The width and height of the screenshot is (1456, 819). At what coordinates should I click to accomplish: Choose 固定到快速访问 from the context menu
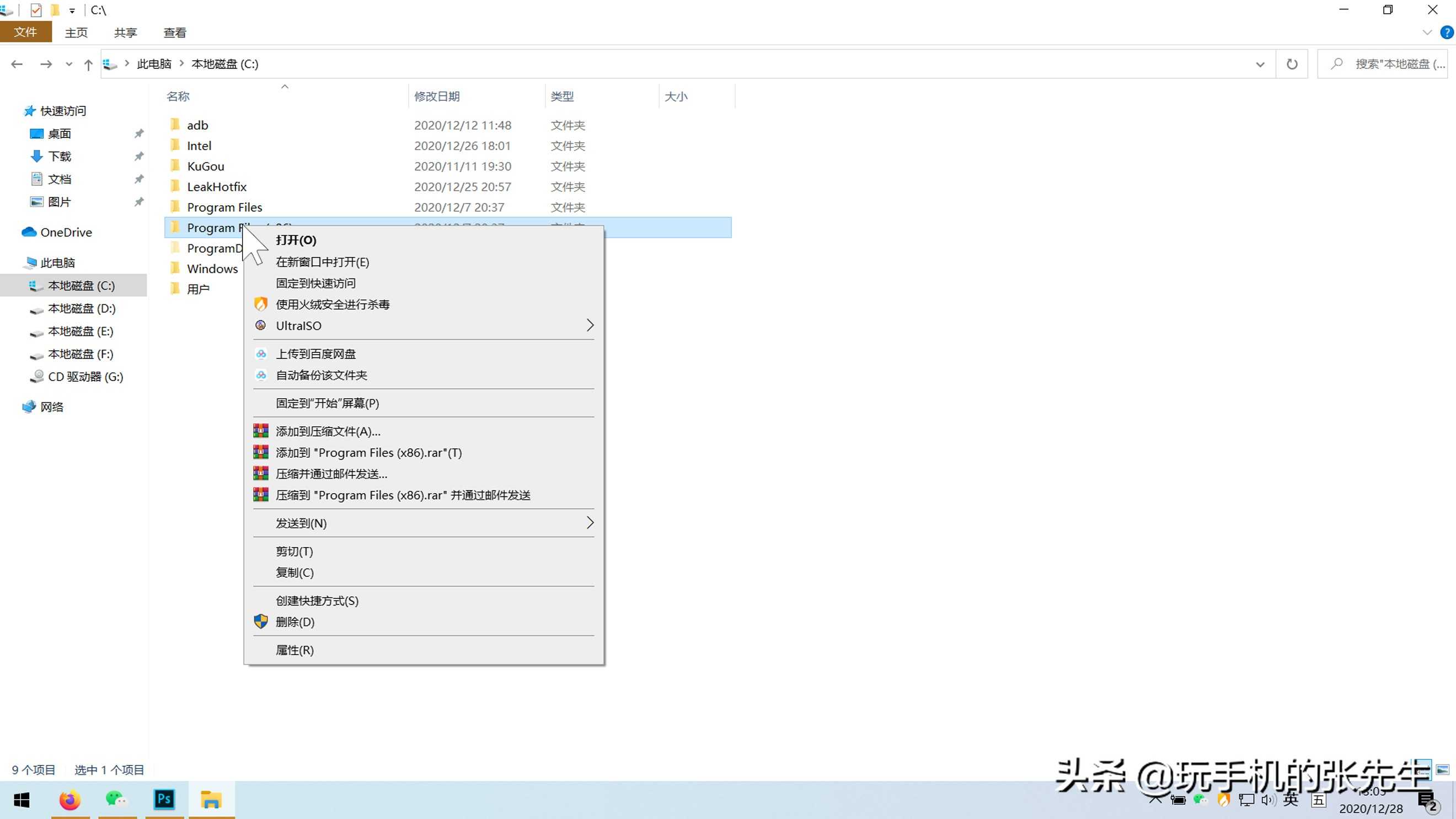coord(424,283)
